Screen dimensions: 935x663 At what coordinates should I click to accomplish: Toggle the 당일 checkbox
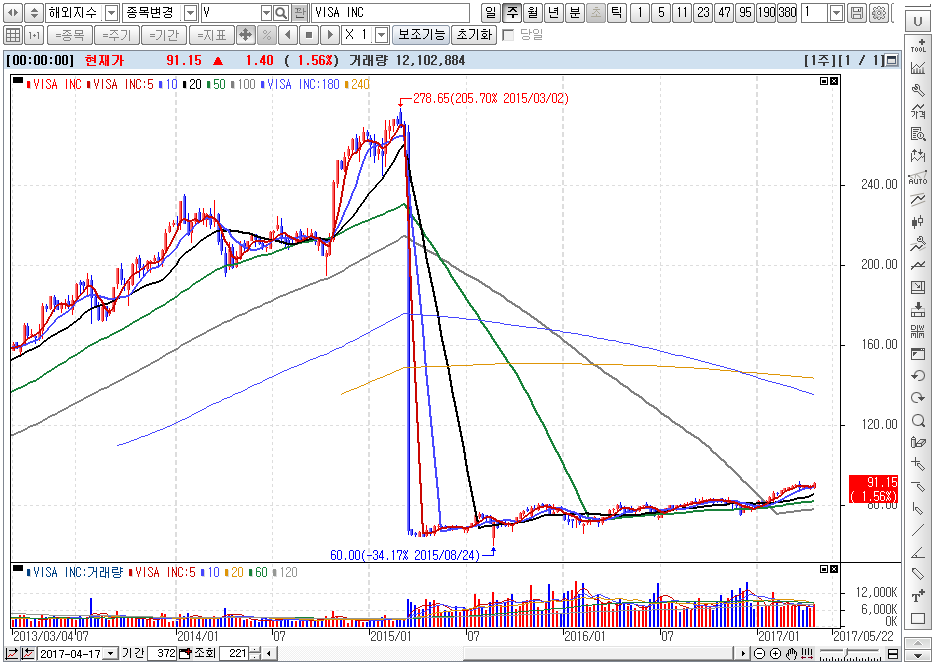[508, 35]
